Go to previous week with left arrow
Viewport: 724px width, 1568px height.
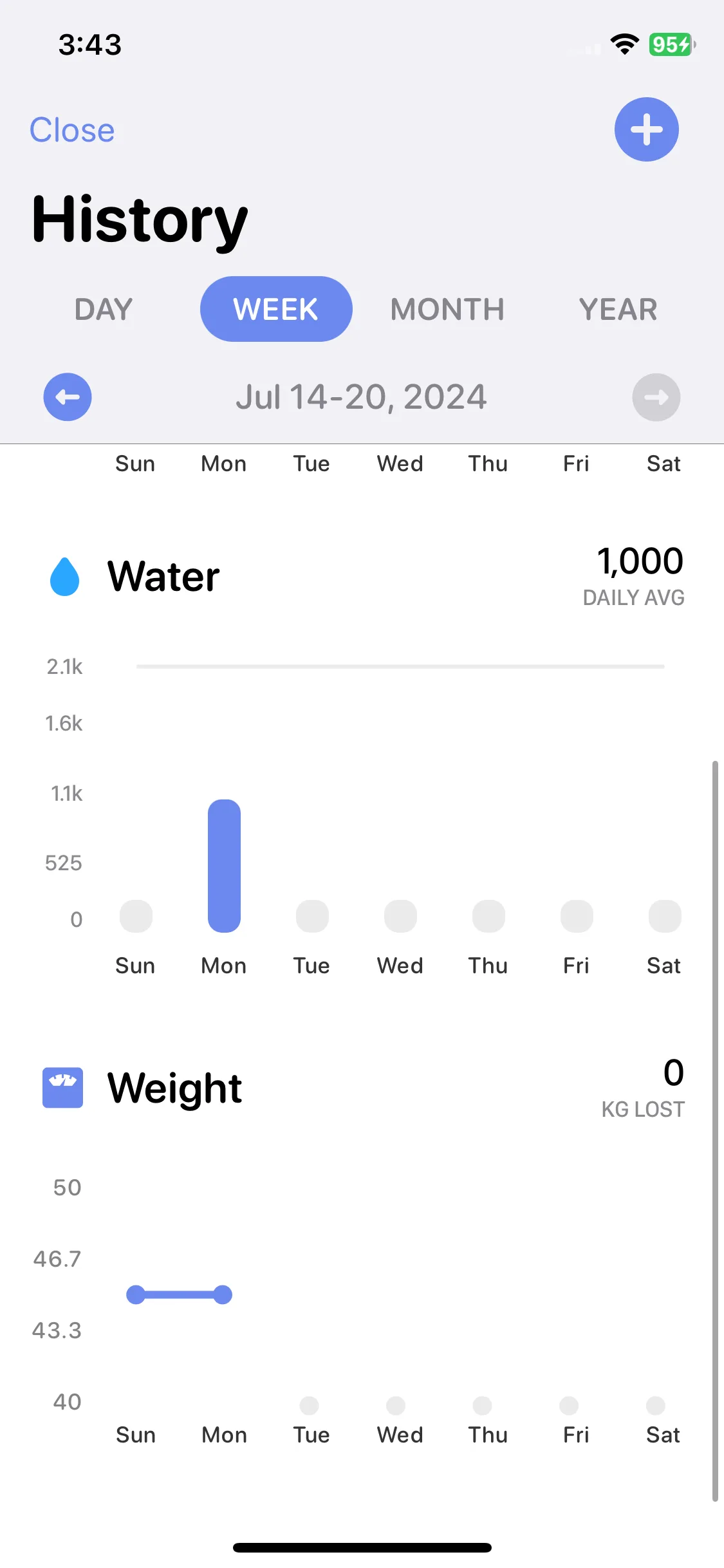[x=68, y=397]
